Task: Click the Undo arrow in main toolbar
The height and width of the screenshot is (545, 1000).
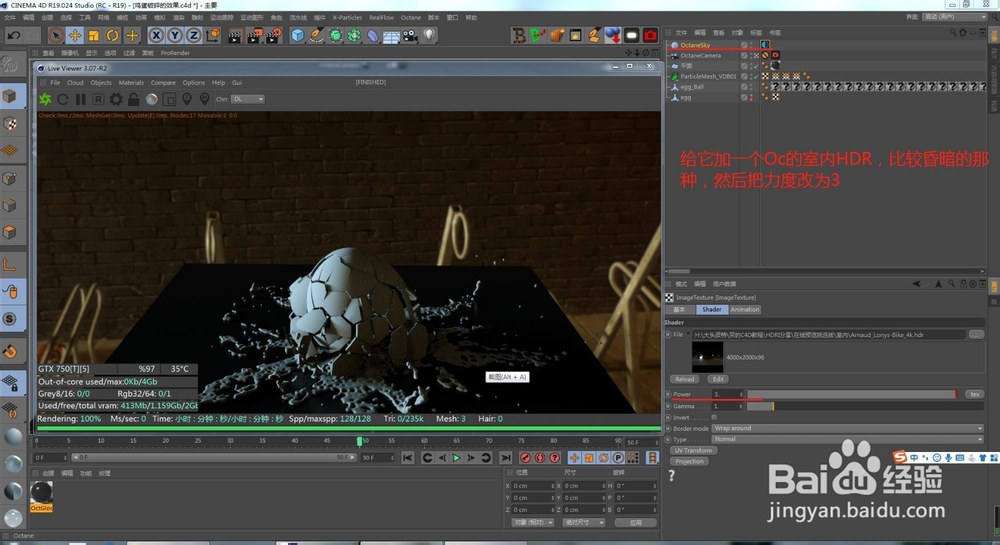Action: (13, 36)
